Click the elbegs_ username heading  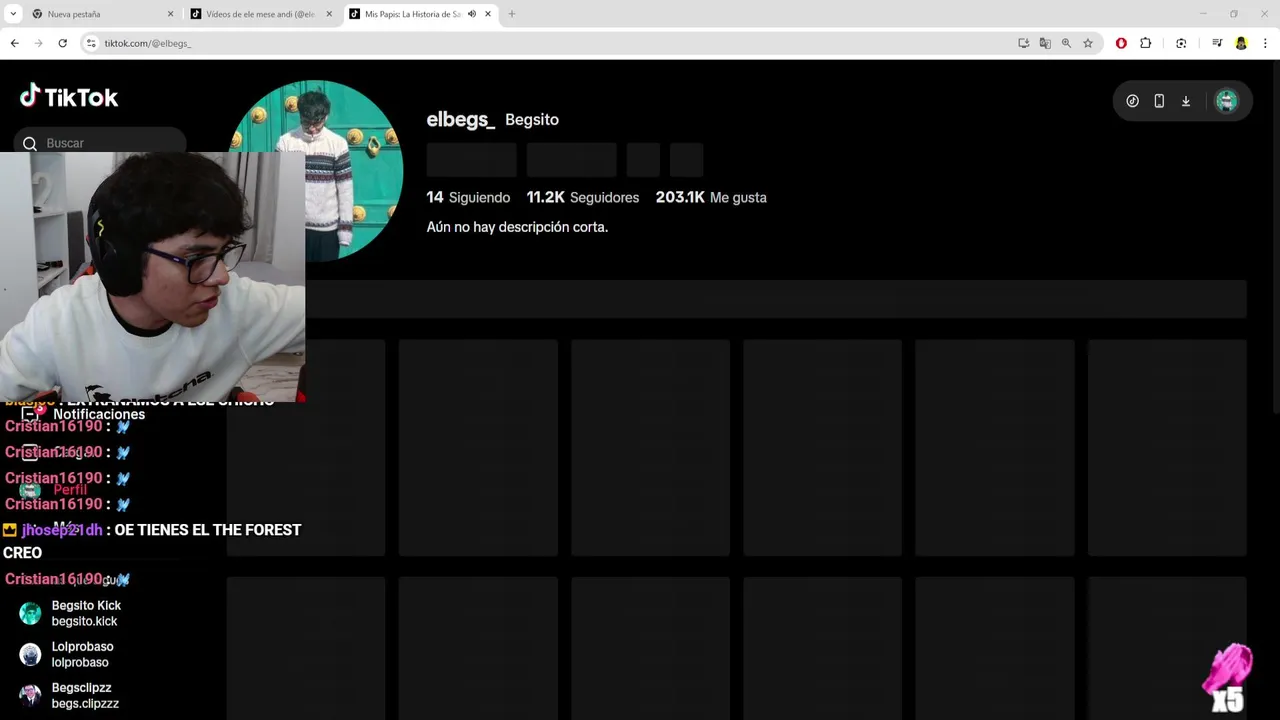pyautogui.click(x=461, y=119)
